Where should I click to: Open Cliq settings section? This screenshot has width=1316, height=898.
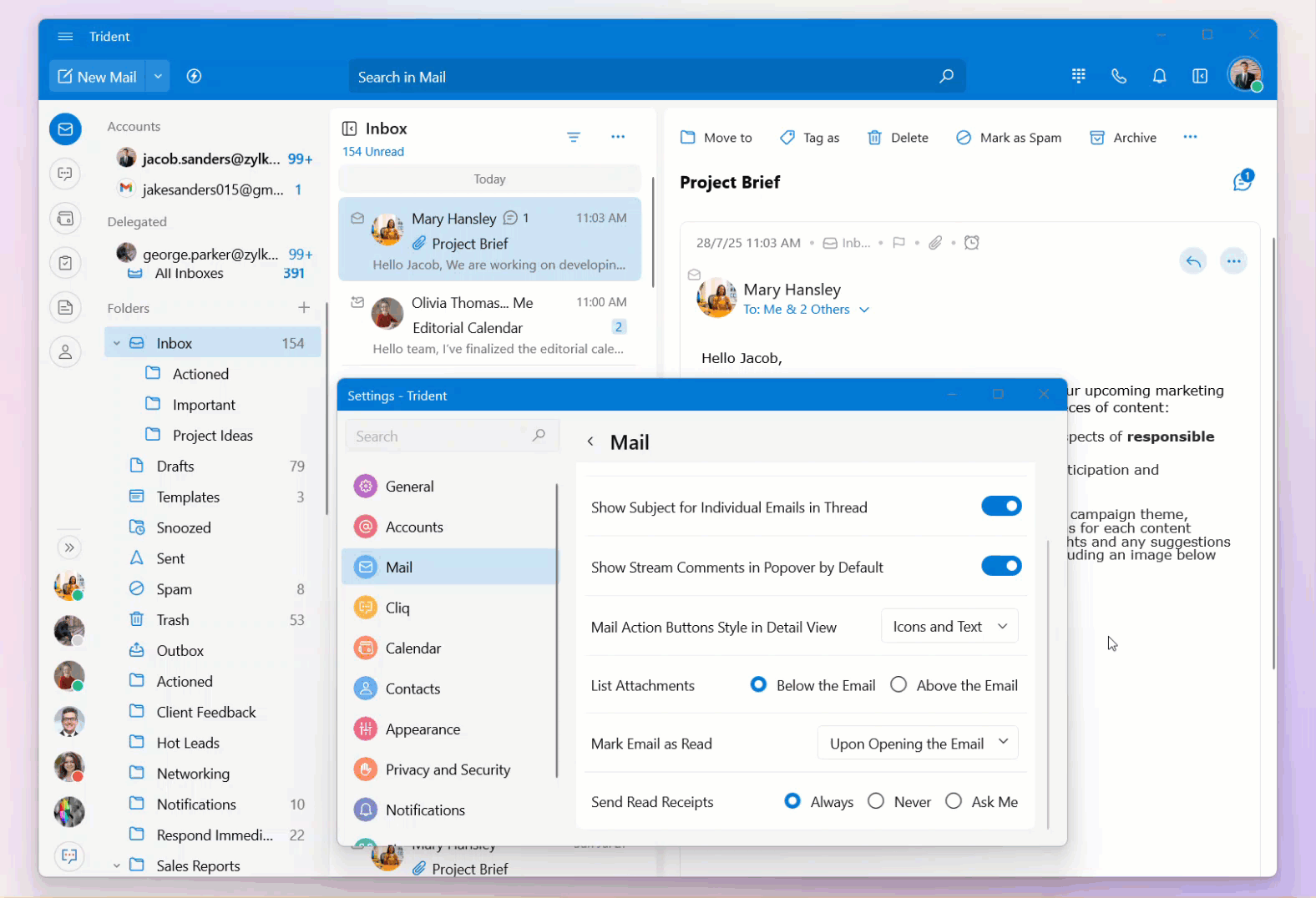pyautogui.click(x=448, y=608)
